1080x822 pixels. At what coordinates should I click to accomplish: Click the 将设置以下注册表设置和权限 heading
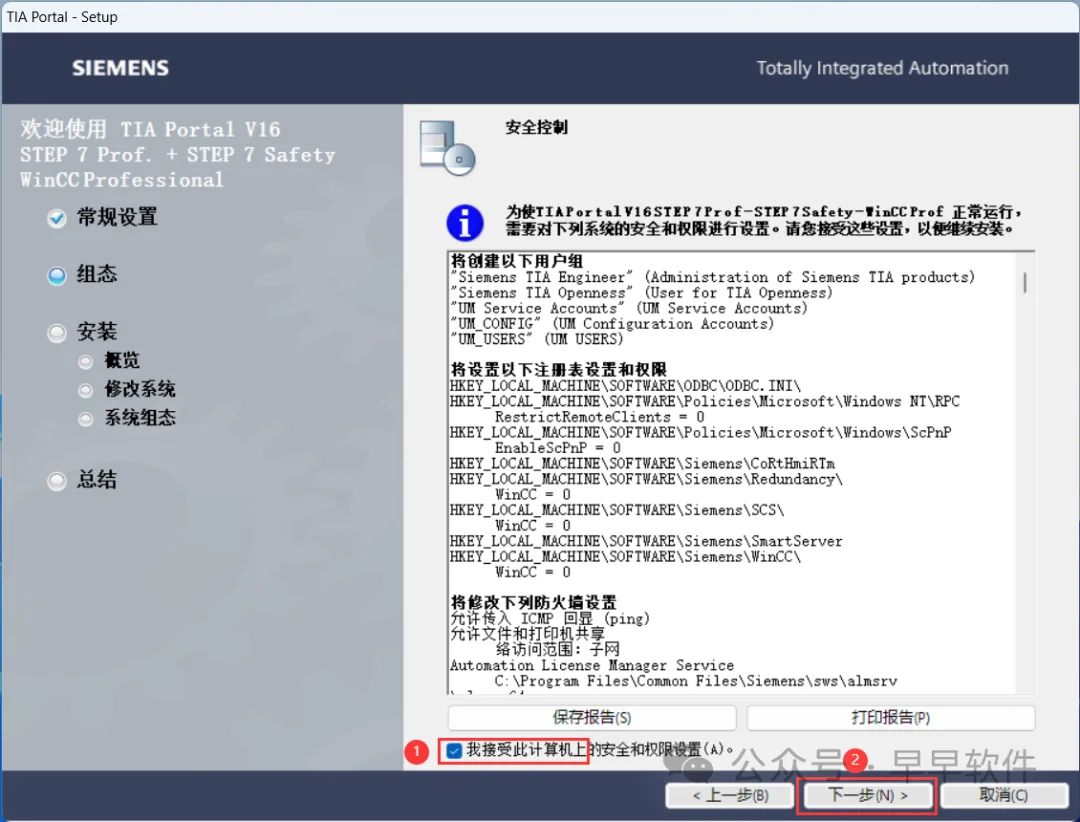[x=559, y=369]
